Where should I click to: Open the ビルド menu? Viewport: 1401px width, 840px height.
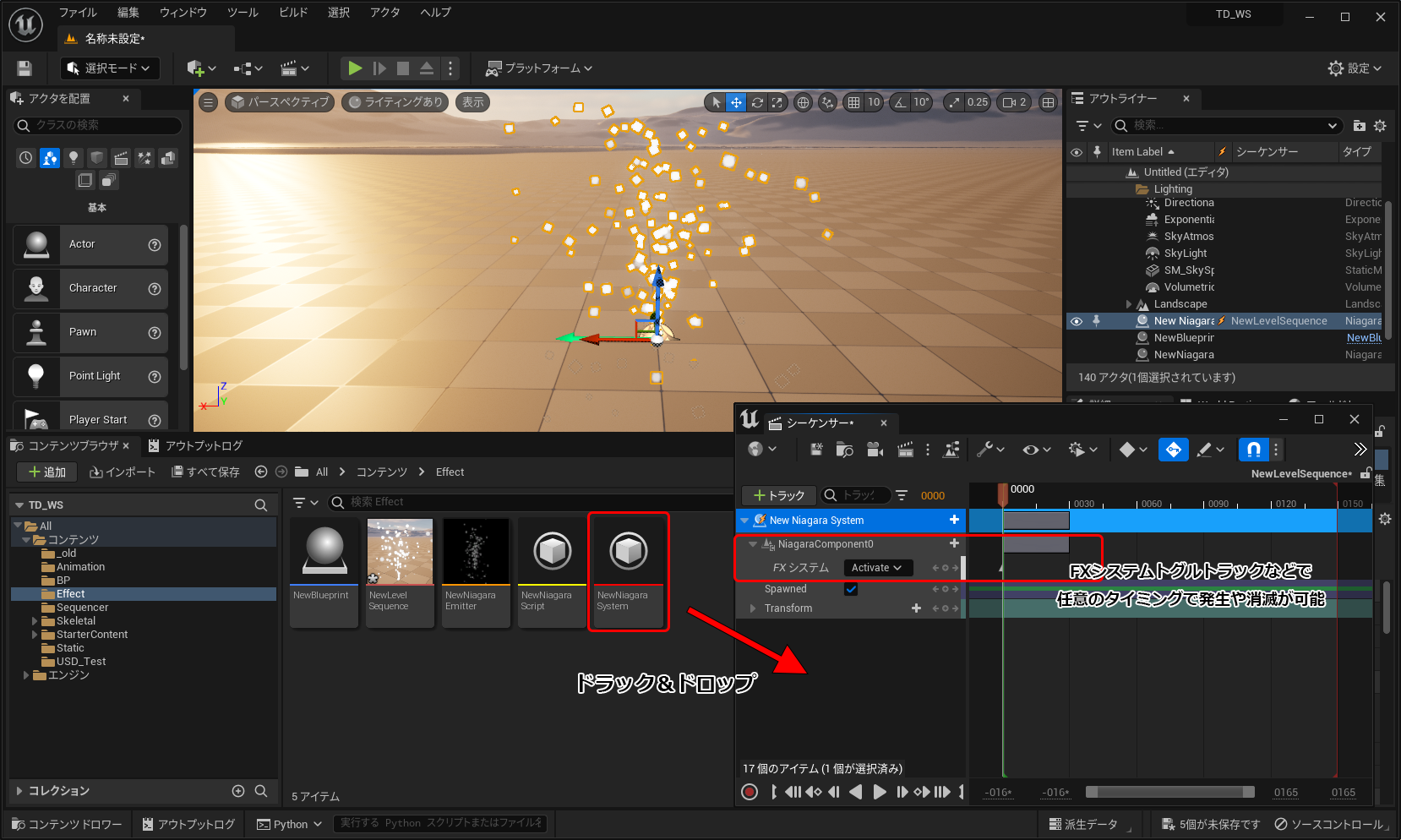click(x=293, y=13)
